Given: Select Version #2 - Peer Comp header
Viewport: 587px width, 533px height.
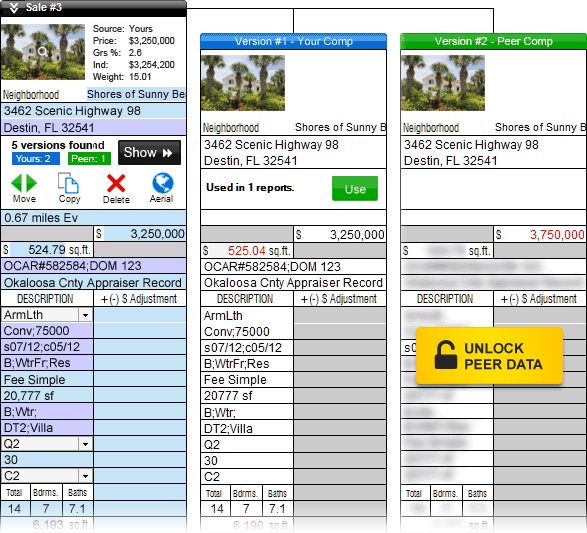Looking at the screenshot, I should click(x=493, y=41).
